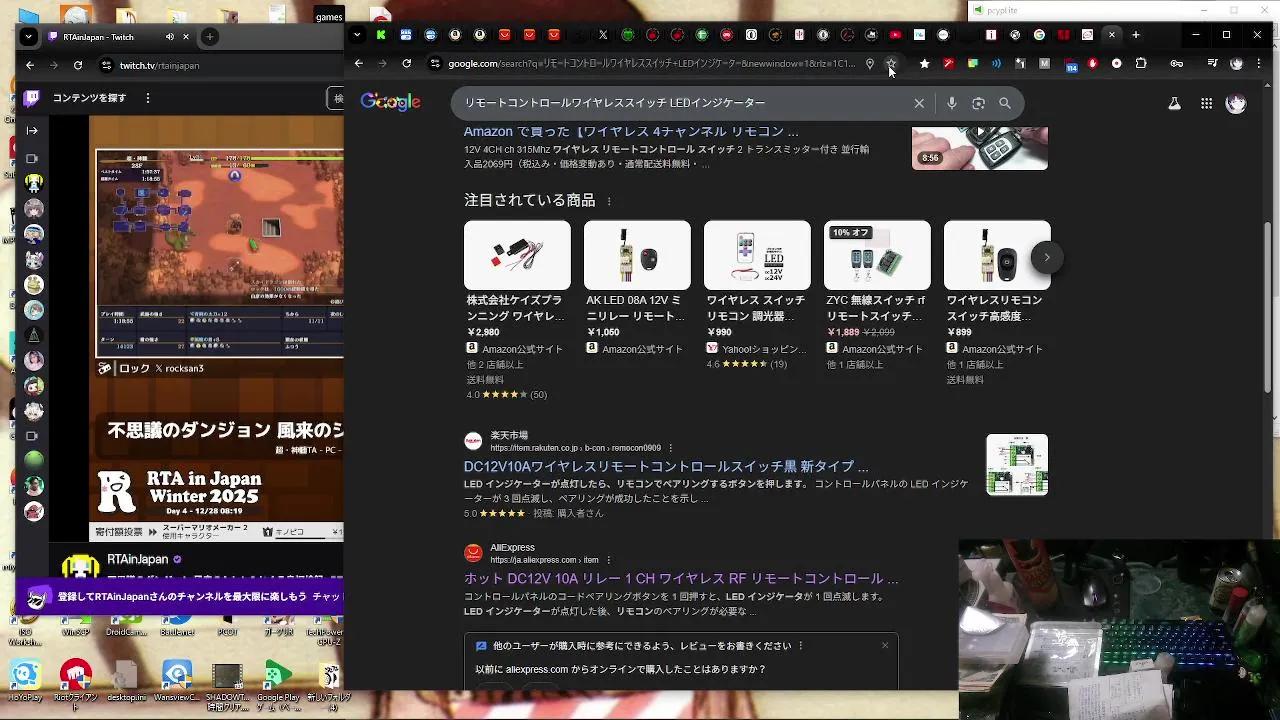Open a new tab in the Twitch window
The width and height of the screenshot is (1280, 720).
(x=209, y=37)
